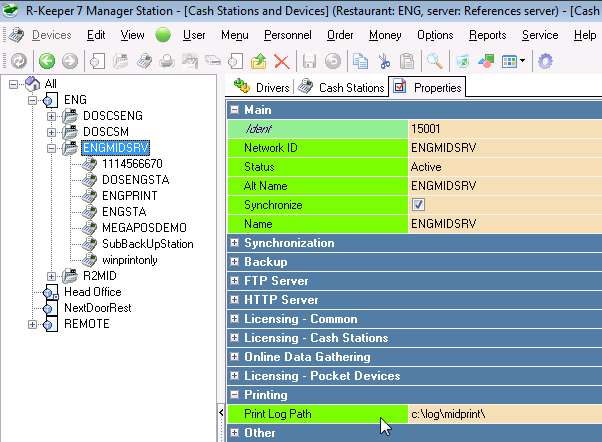Expand the R2MID tree node
This screenshot has height=442, width=602.
pos(51,276)
